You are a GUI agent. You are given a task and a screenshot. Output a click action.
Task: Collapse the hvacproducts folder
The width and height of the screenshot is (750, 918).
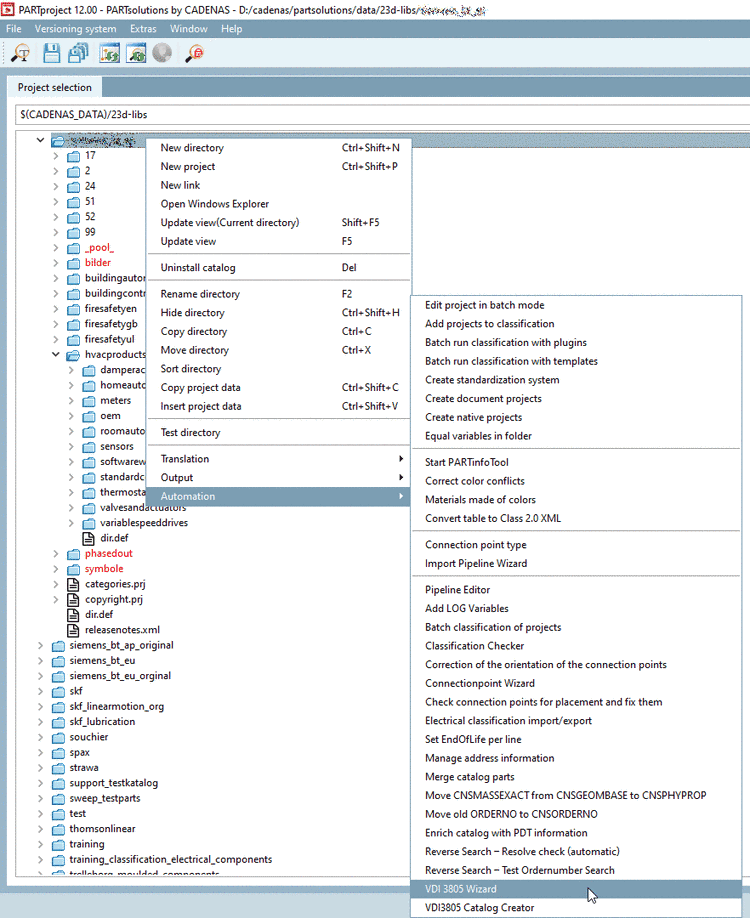56,354
